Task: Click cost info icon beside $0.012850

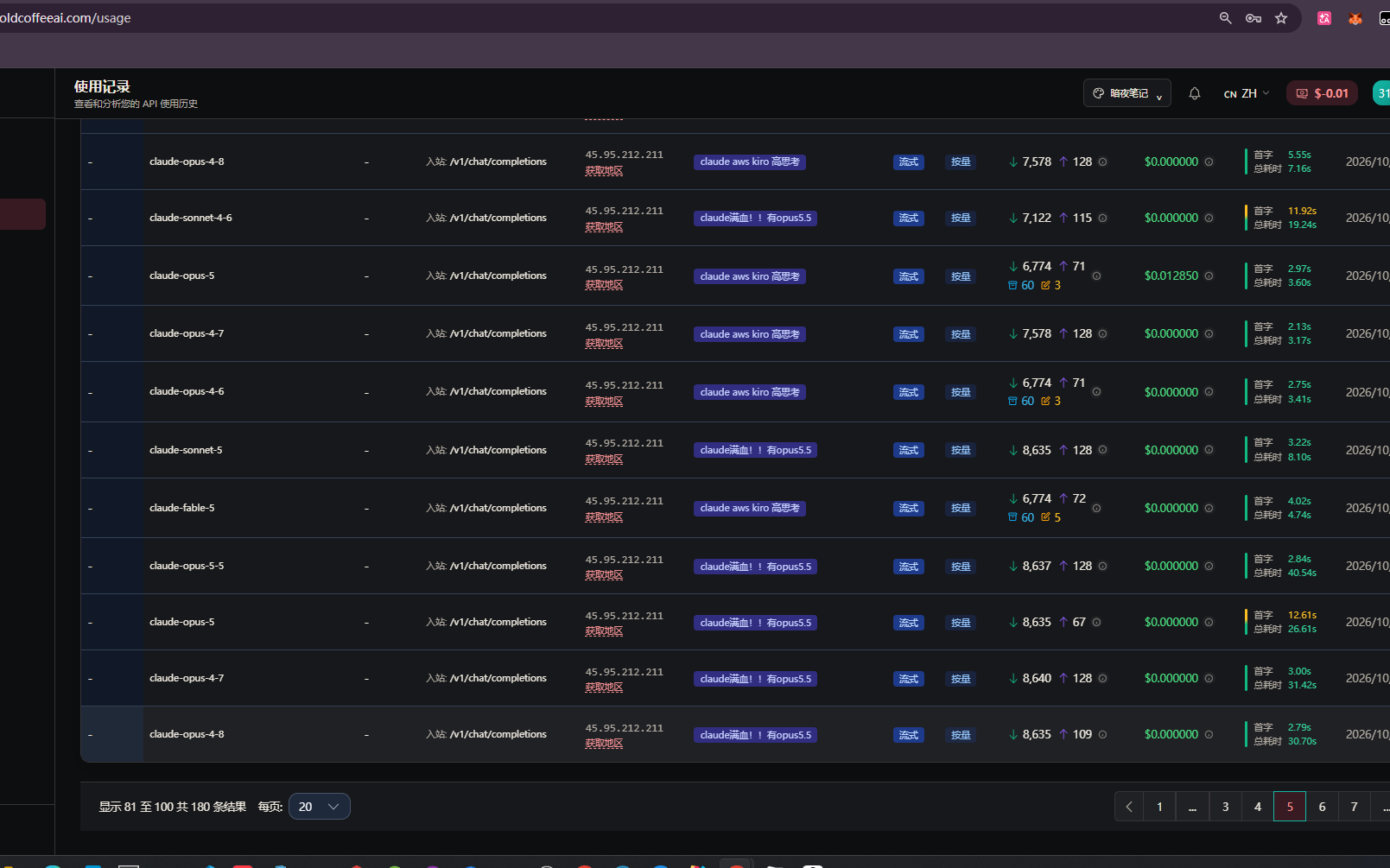Action: [x=1209, y=276]
